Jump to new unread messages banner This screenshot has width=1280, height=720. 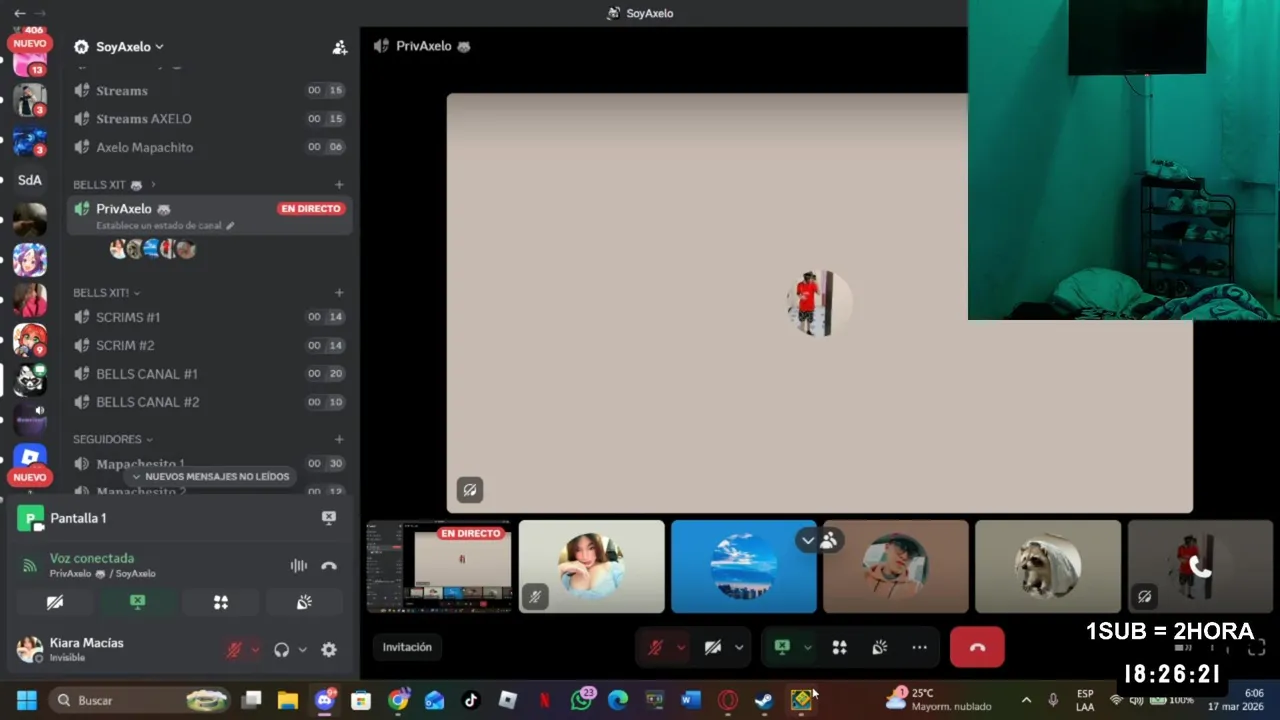[x=210, y=477]
